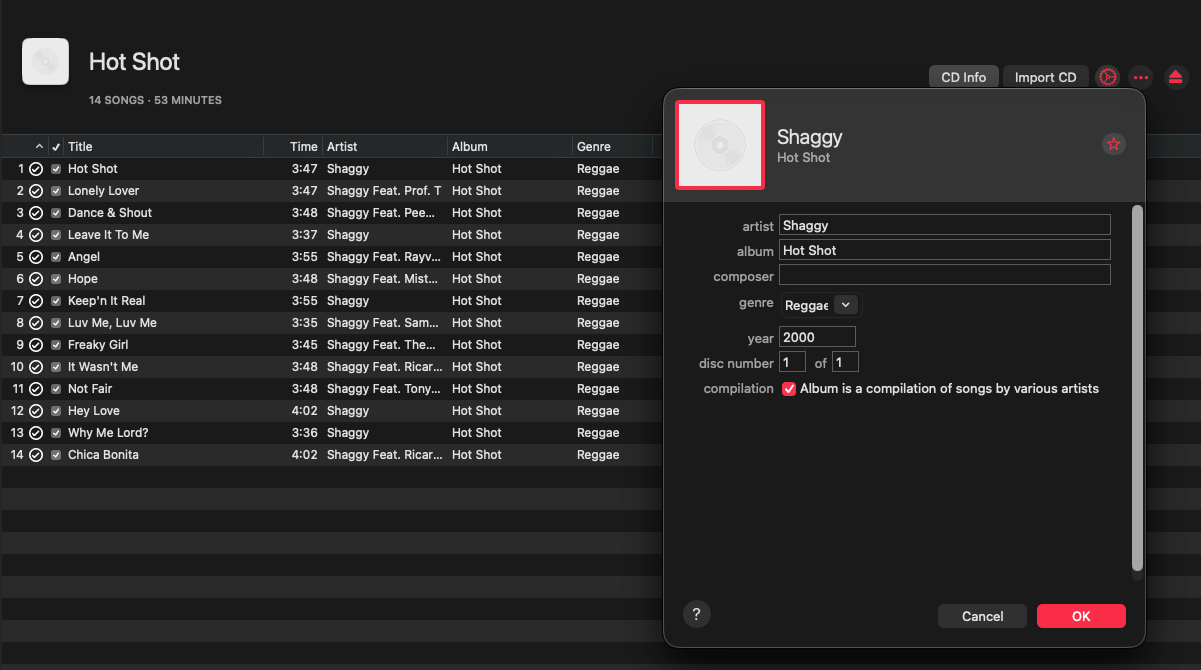Click the CD settings gear icon
This screenshot has width=1201, height=670.
(1107, 77)
